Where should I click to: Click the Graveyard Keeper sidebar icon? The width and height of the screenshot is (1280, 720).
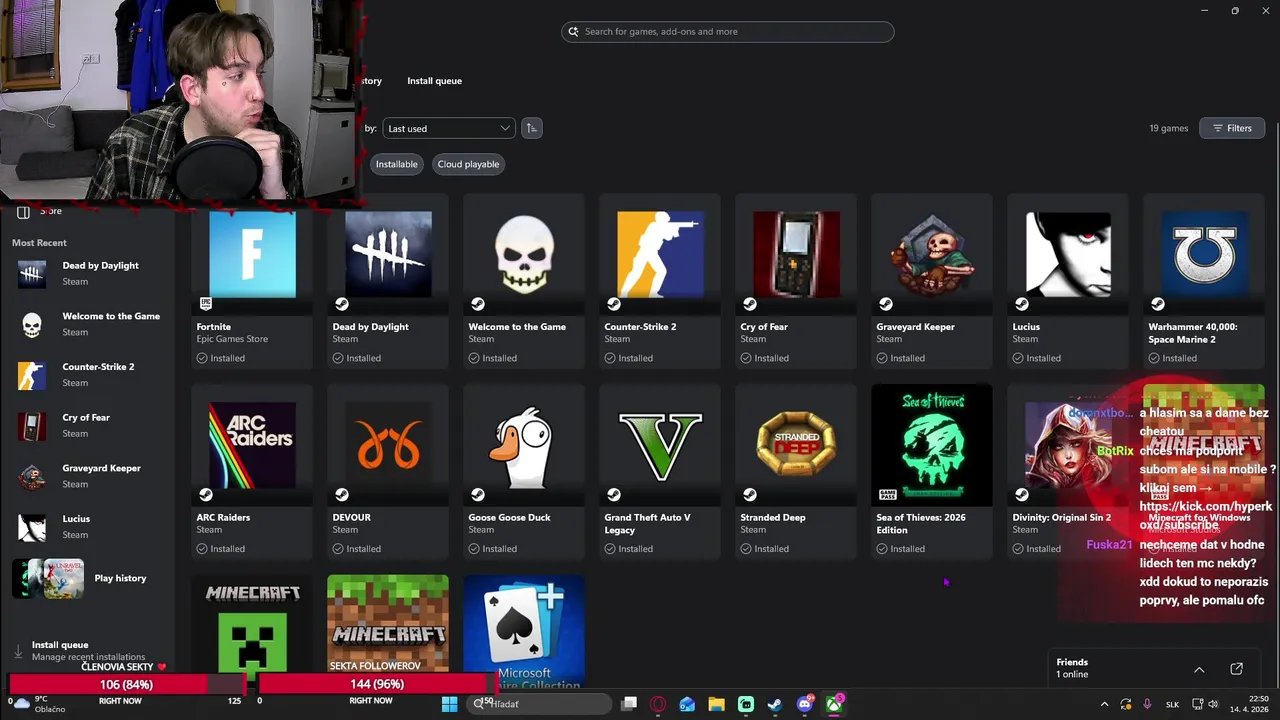click(32, 476)
